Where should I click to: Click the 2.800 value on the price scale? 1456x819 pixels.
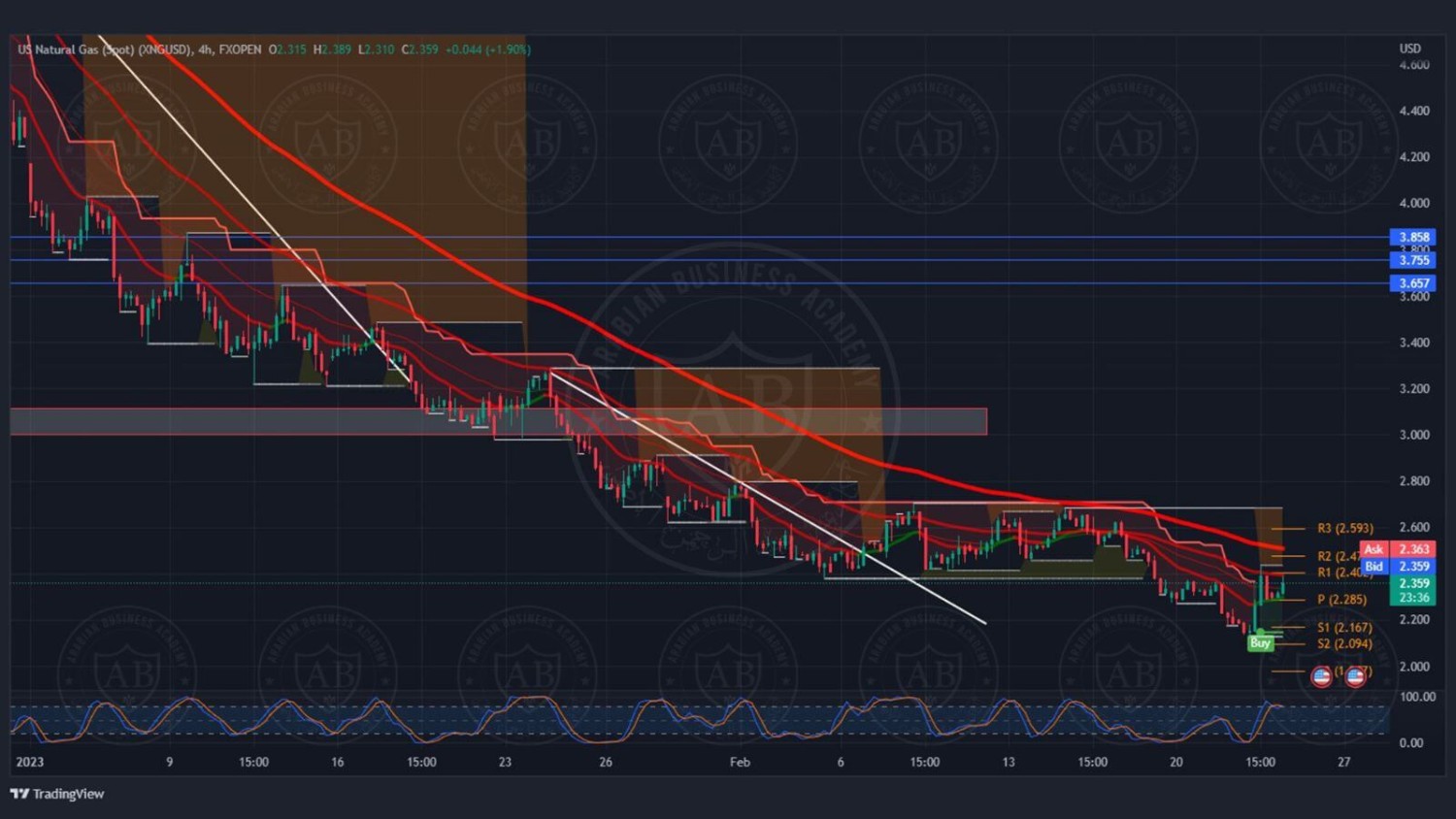(1414, 481)
